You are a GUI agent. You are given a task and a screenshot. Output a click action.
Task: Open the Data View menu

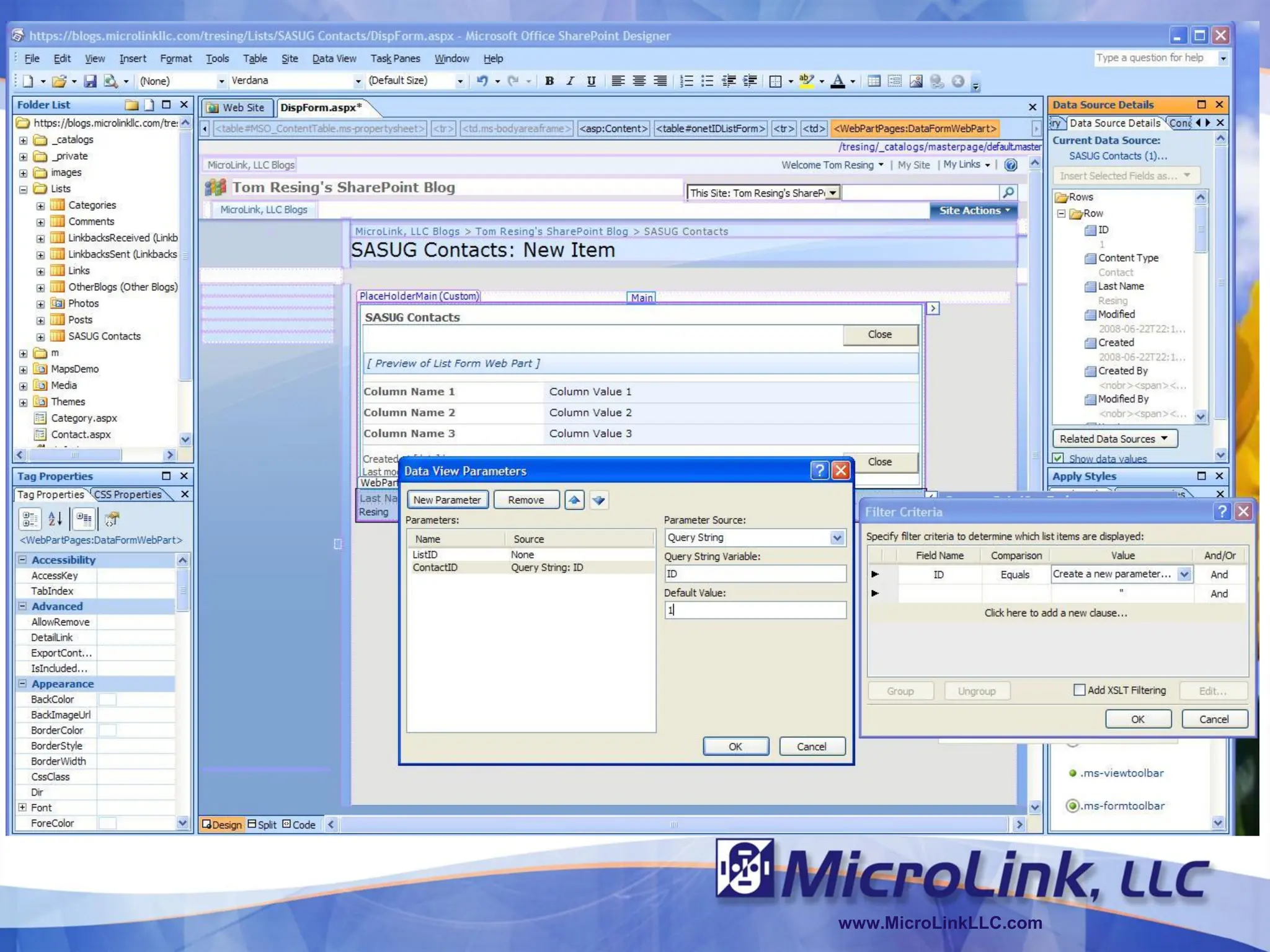pyautogui.click(x=334, y=59)
